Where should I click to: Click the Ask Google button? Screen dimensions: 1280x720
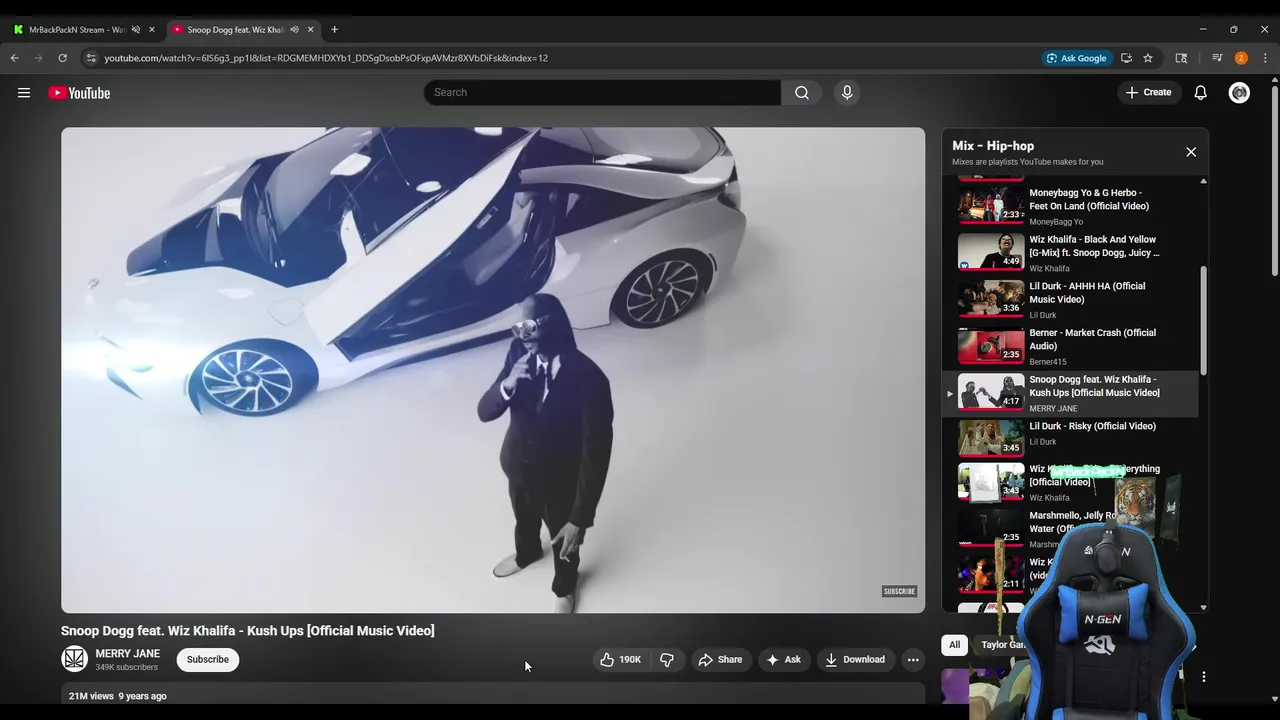(1076, 58)
